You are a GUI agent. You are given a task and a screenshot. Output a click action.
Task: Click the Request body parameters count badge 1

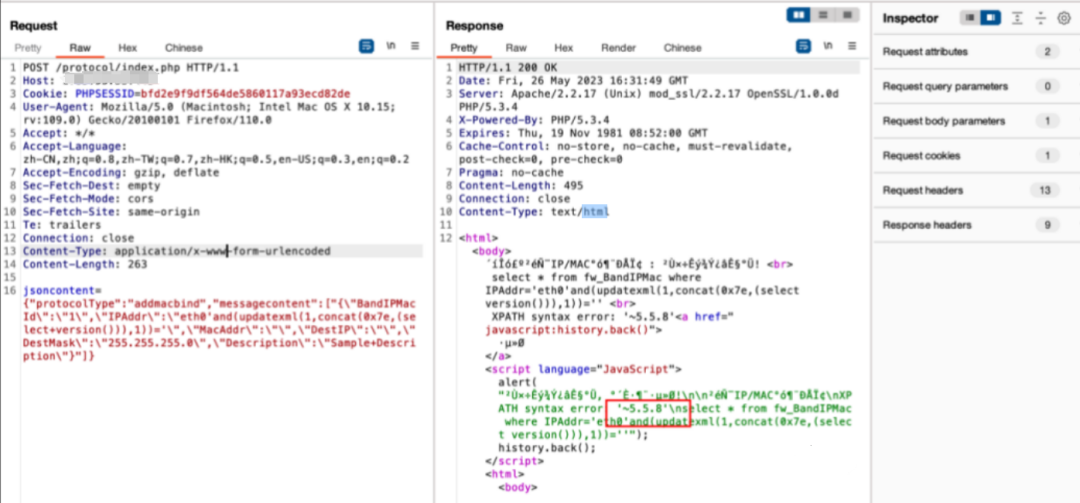[1047, 121]
